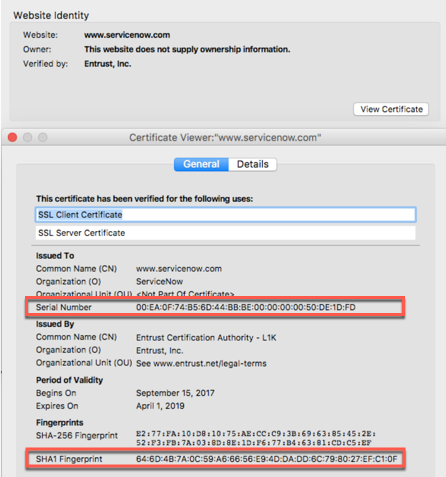Select the SSL Server Certificate entry
The width and height of the screenshot is (446, 477).
click(x=225, y=233)
